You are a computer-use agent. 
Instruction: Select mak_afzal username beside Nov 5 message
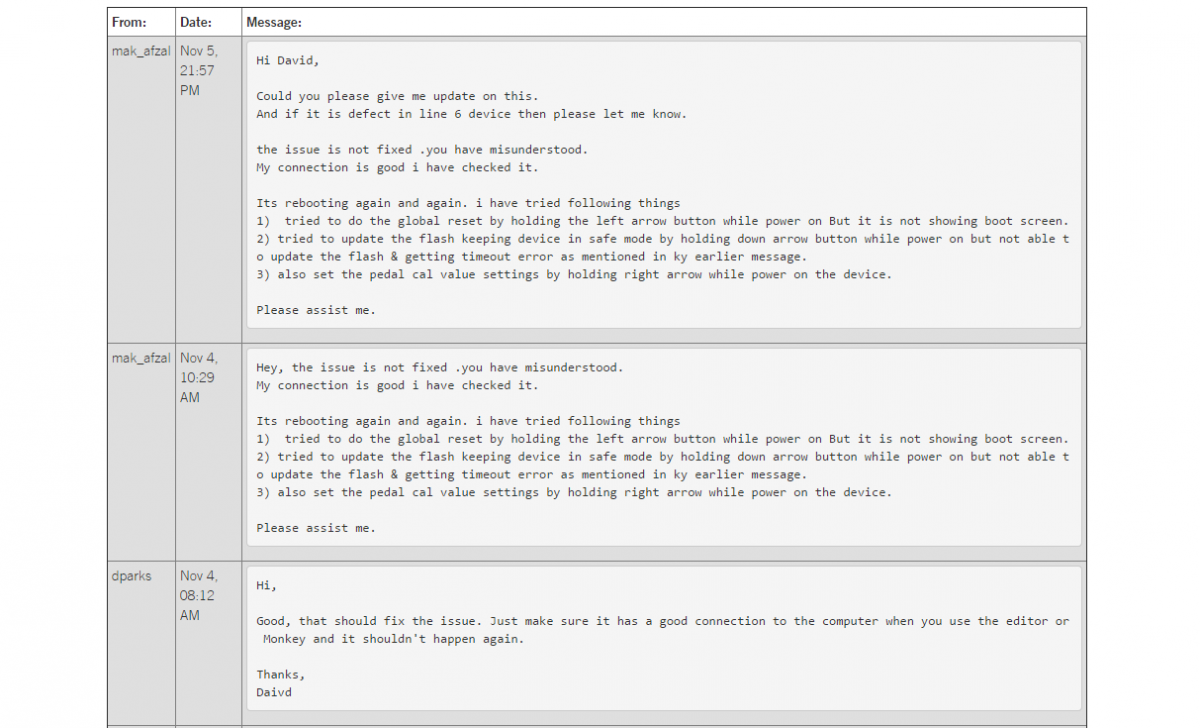point(141,50)
